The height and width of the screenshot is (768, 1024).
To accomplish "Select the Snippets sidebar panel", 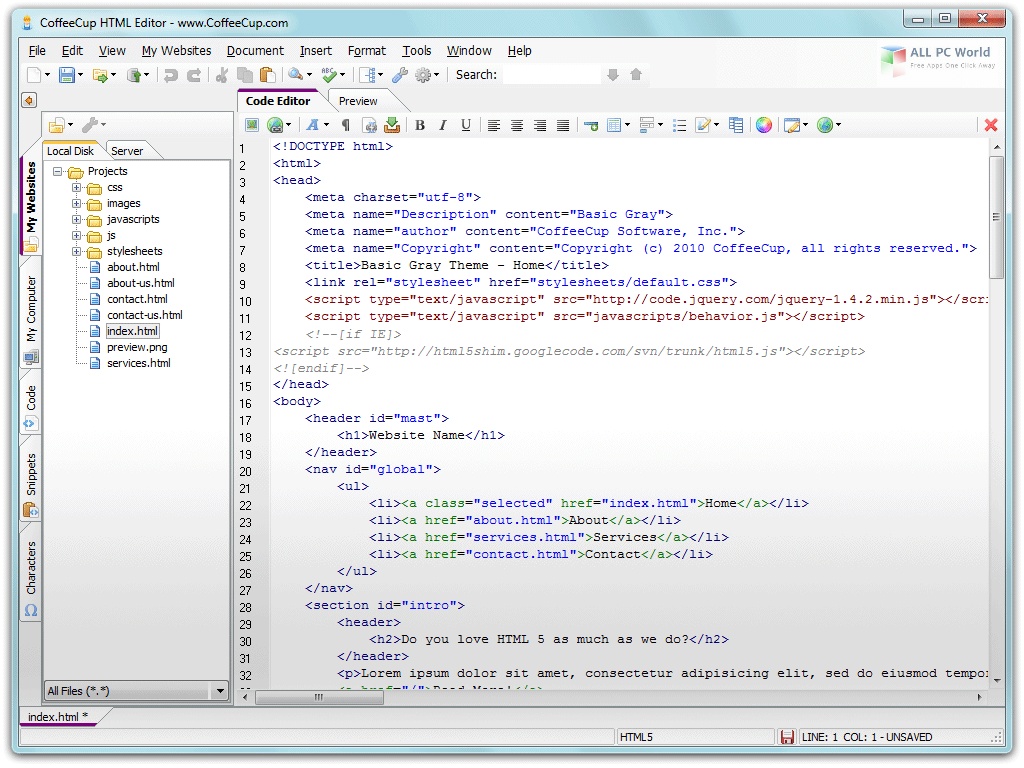I will (x=30, y=478).
